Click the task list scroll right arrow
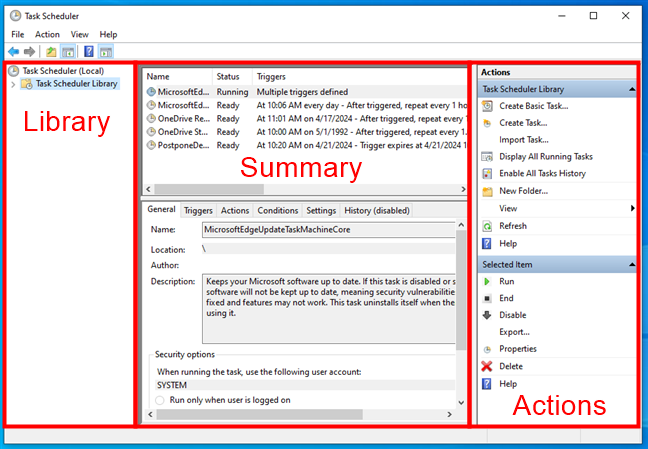Image resolution: width=648 pixels, height=449 pixels. [x=463, y=189]
